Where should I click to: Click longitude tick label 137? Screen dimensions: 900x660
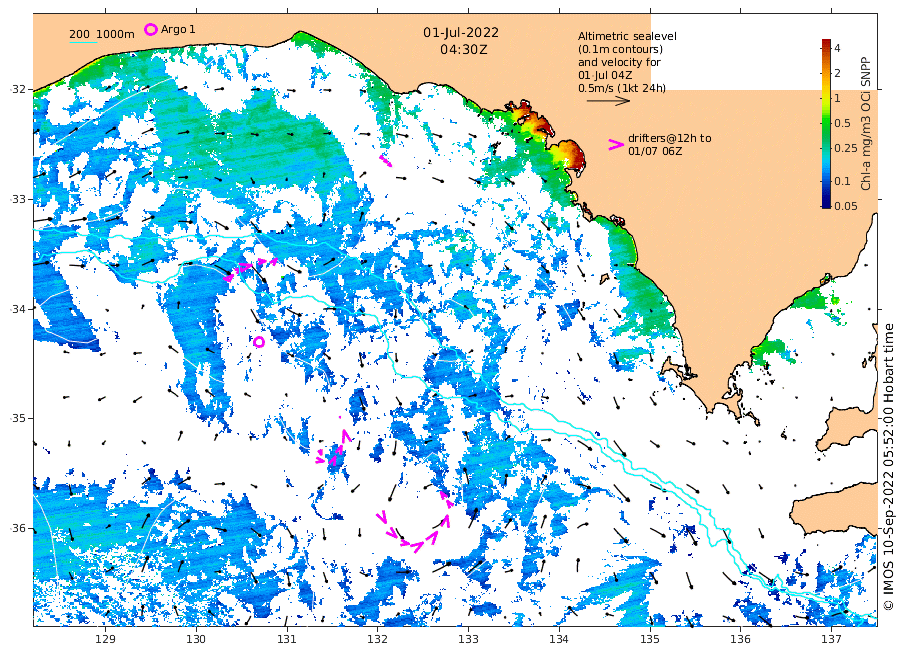click(831, 639)
